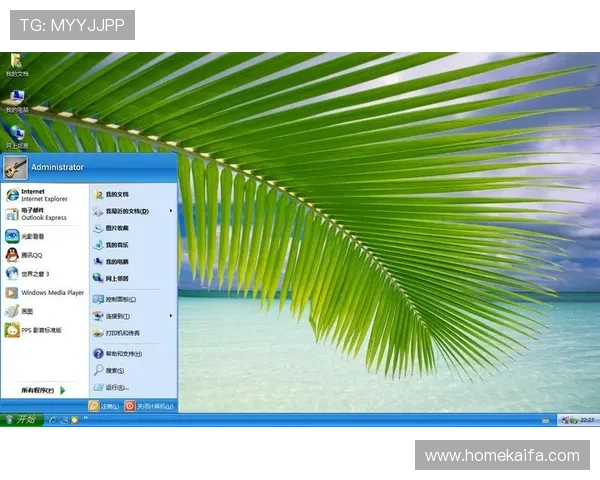Open the 画图 paint program
Image resolution: width=600 pixels, height=480 pixels.
(25, 311)
